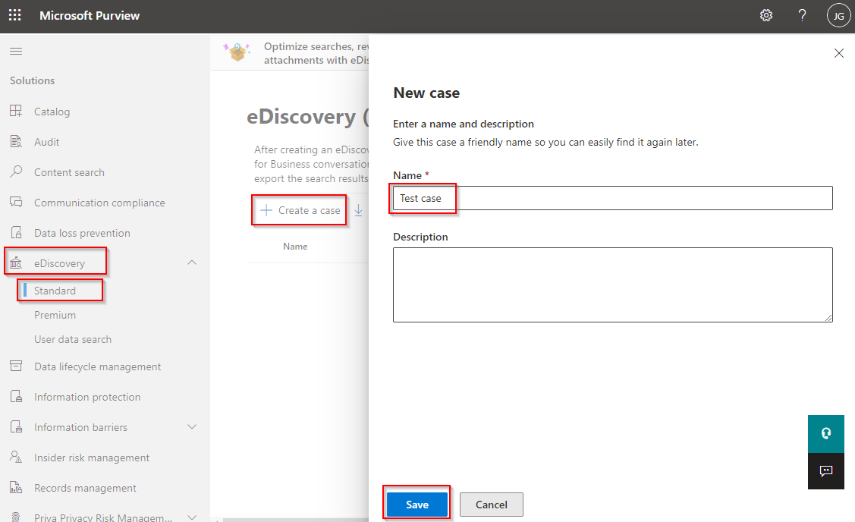
Task: Open the app launcher waffle icon
Action: (15, 15)
